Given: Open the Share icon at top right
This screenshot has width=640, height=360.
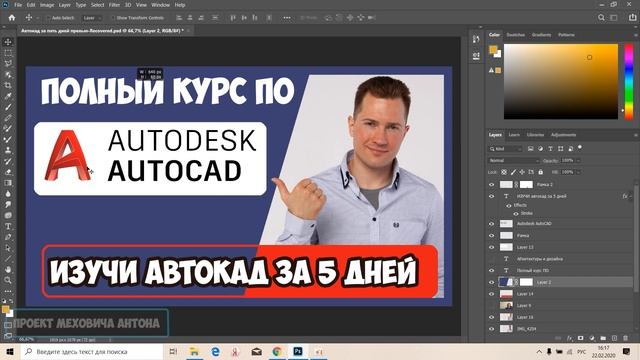Looking at the screenshot, I should [x=633, y=18].
